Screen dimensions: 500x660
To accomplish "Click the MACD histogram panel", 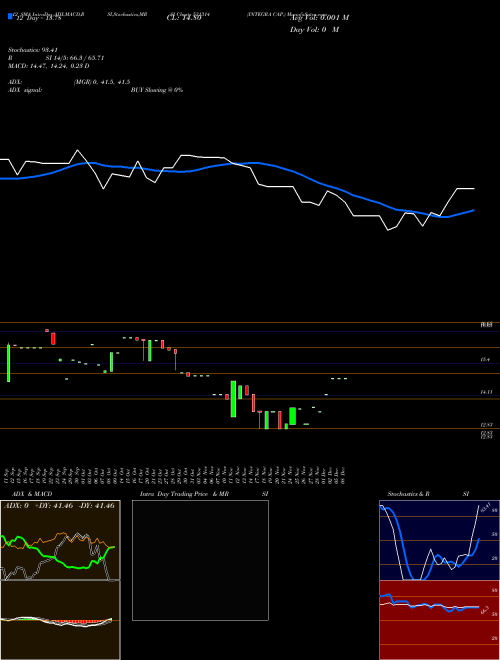I will 60,620.
